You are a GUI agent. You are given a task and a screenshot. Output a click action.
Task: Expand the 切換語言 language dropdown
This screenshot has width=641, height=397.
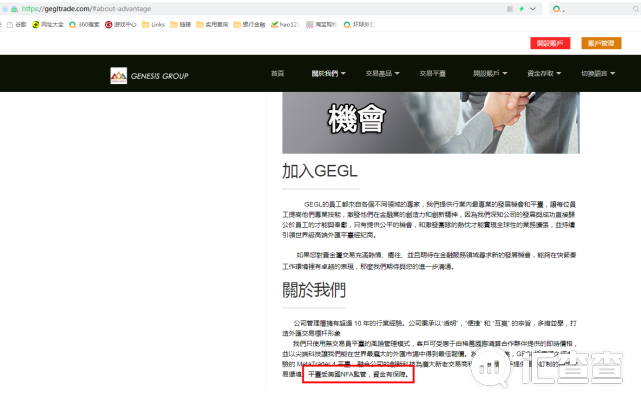click(x=598, y=74)
